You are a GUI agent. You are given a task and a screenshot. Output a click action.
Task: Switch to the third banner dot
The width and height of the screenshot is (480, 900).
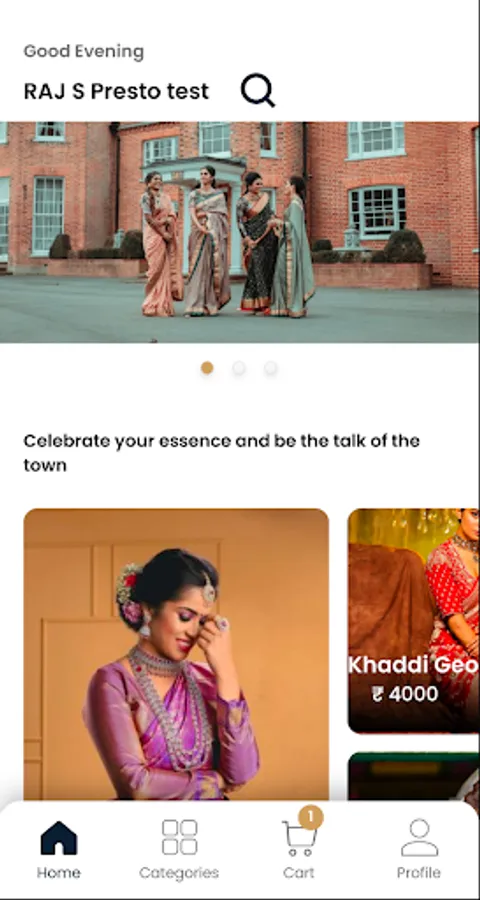point(270,368)
